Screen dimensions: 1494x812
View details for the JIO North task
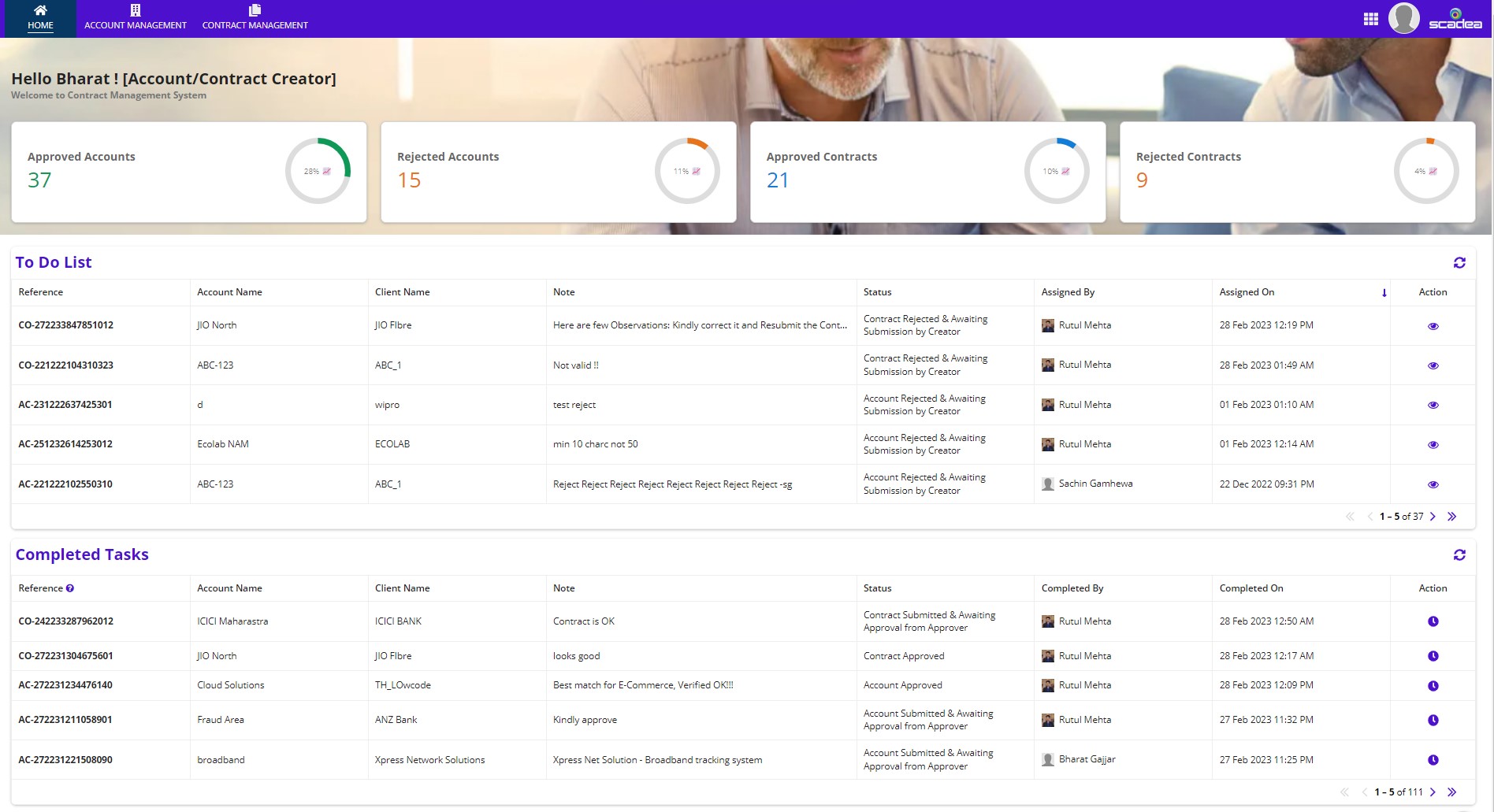pyautogui.click(x=1433, y=325)
